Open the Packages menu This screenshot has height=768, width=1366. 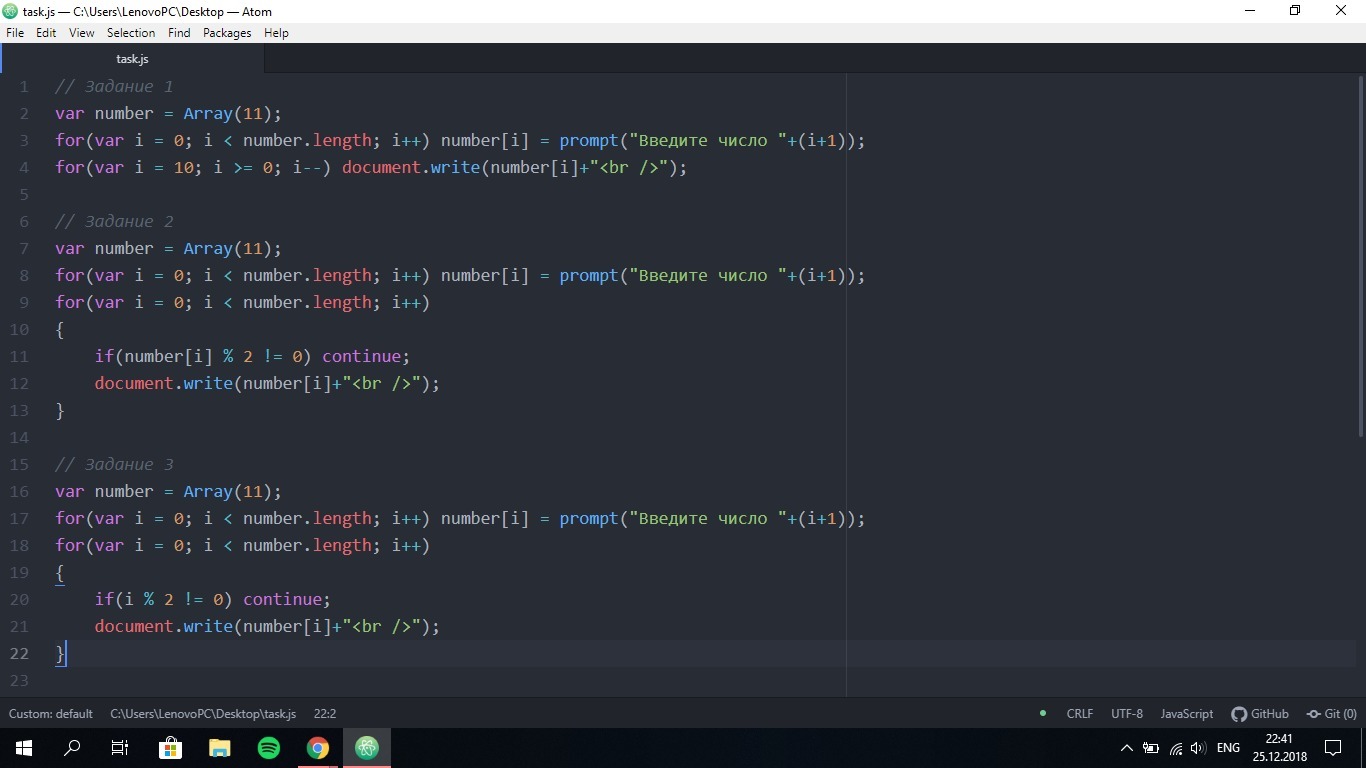[x=227, y=33]
